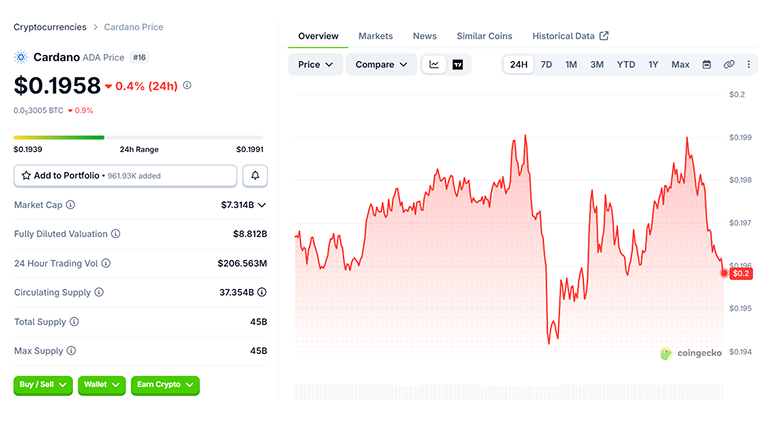Click info icon next to 37.354B value
Screen dimensions: 768x432
(x=262, y=292)
